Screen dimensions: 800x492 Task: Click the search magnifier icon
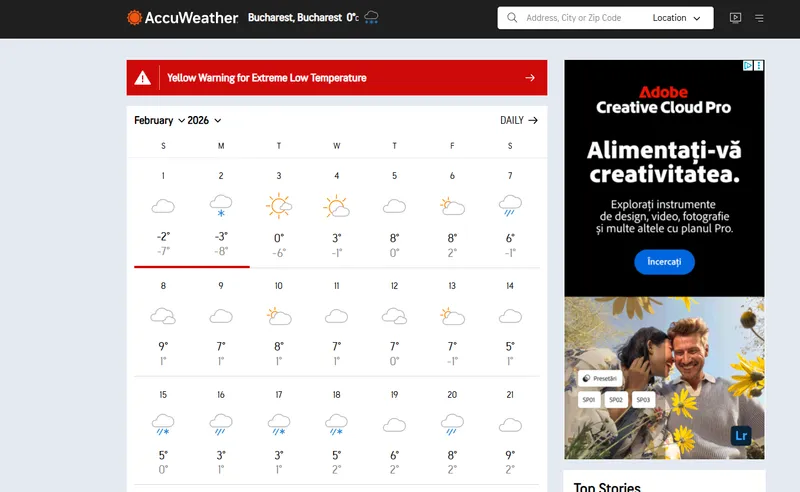point(512,18)
